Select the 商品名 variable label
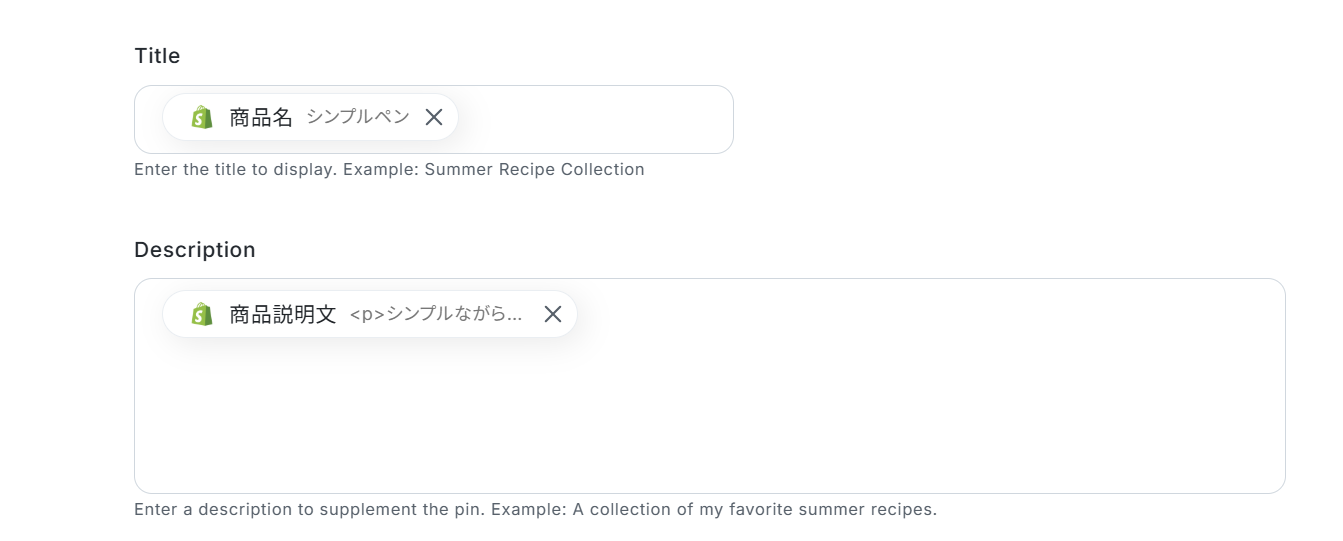The height and width of the screenshot is (541, 1343). 261,118
